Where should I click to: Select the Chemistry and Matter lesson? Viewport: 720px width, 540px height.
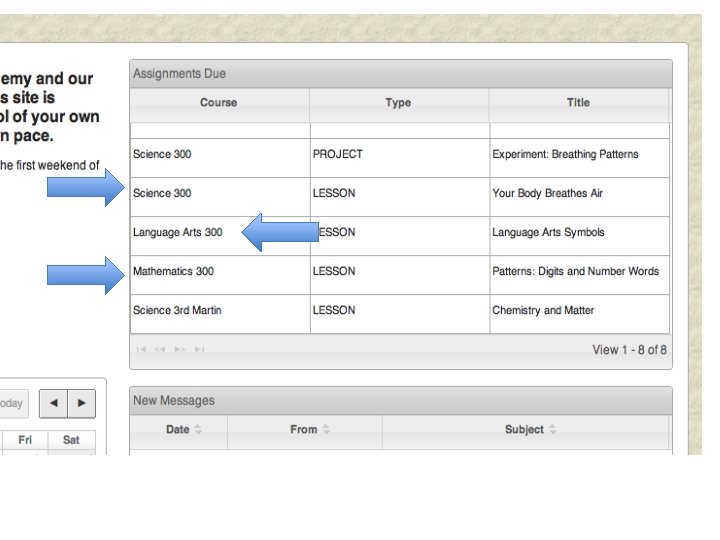click(543, 311)
